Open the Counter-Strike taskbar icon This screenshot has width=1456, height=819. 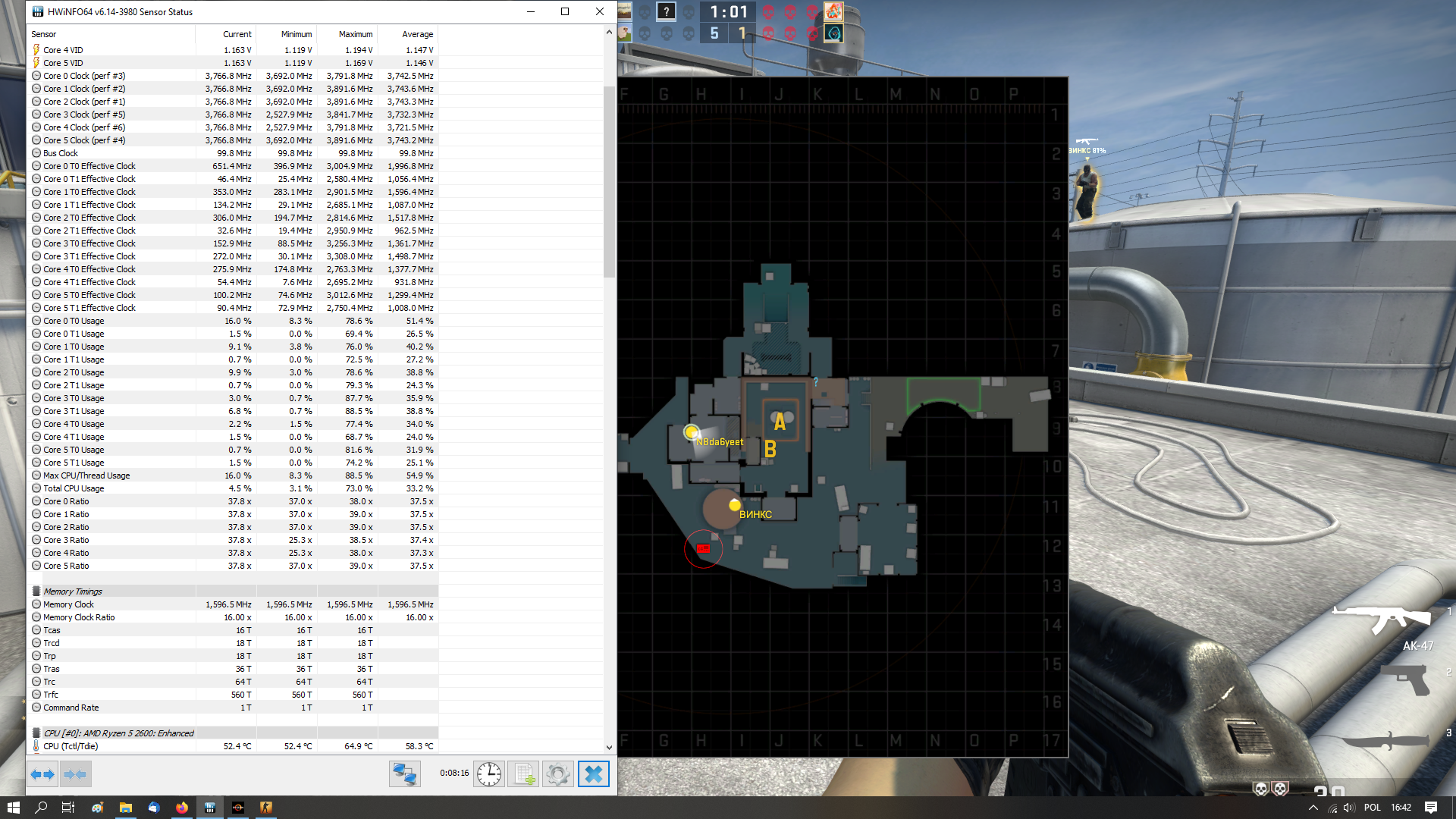[266, 808]
